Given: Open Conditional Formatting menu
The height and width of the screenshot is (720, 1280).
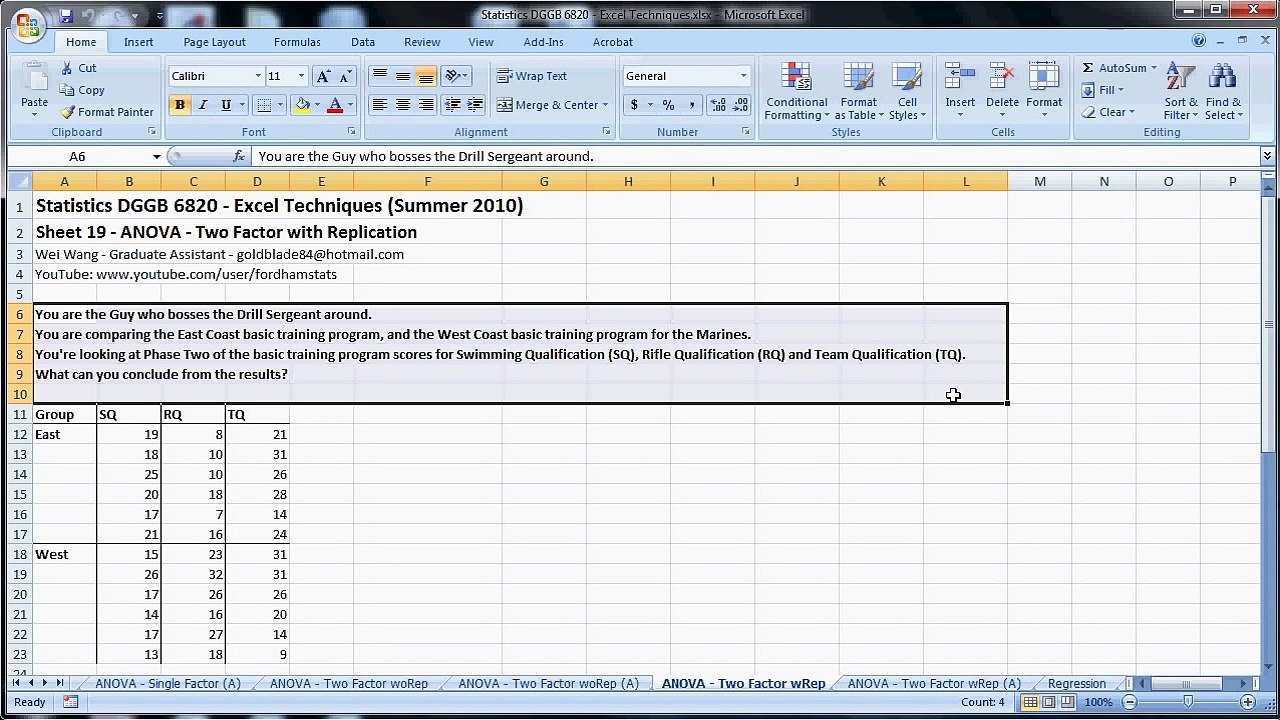Looking at the screenshot, I should click(797, 92).
